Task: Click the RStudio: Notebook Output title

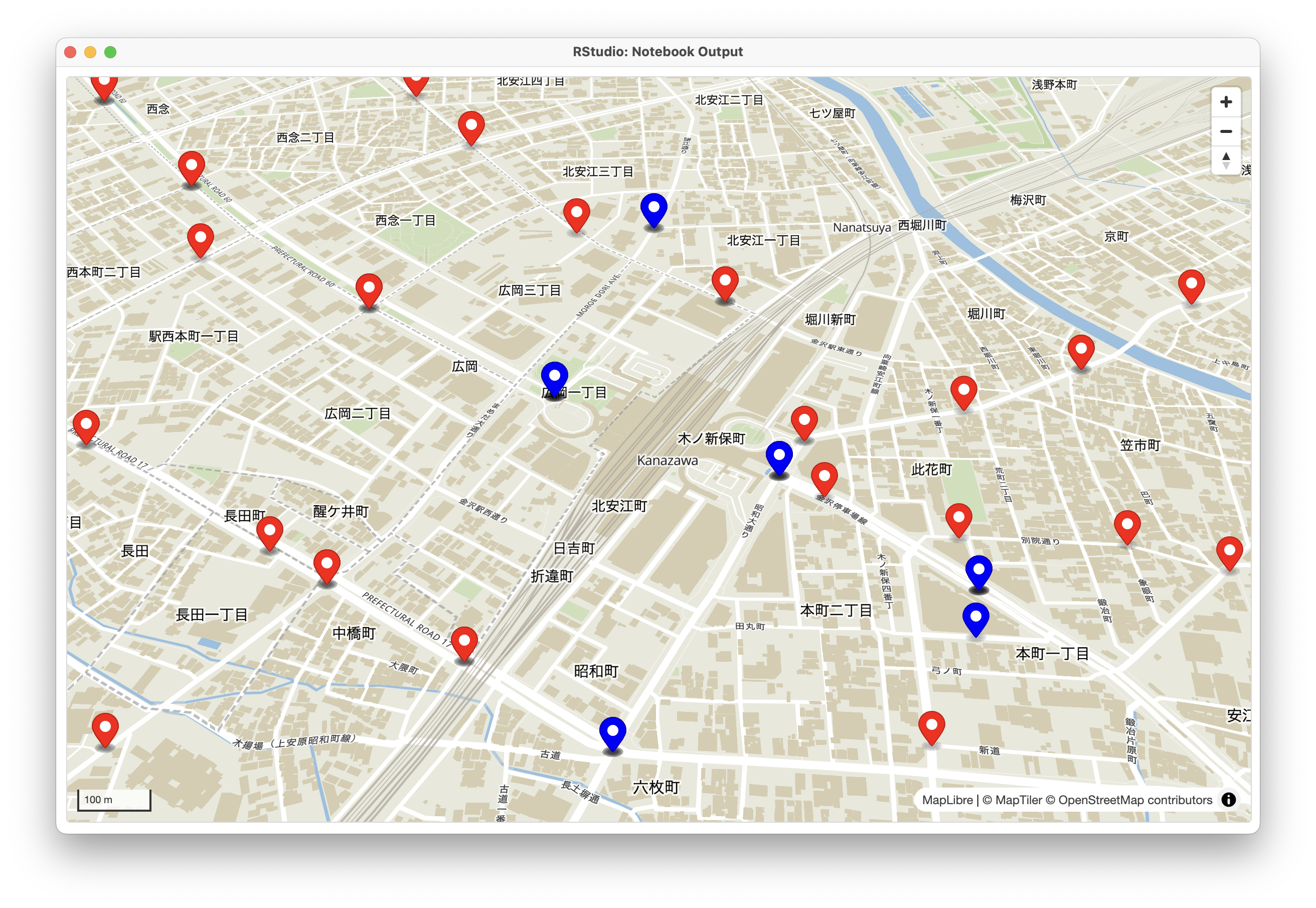Action: pos(657,52)
